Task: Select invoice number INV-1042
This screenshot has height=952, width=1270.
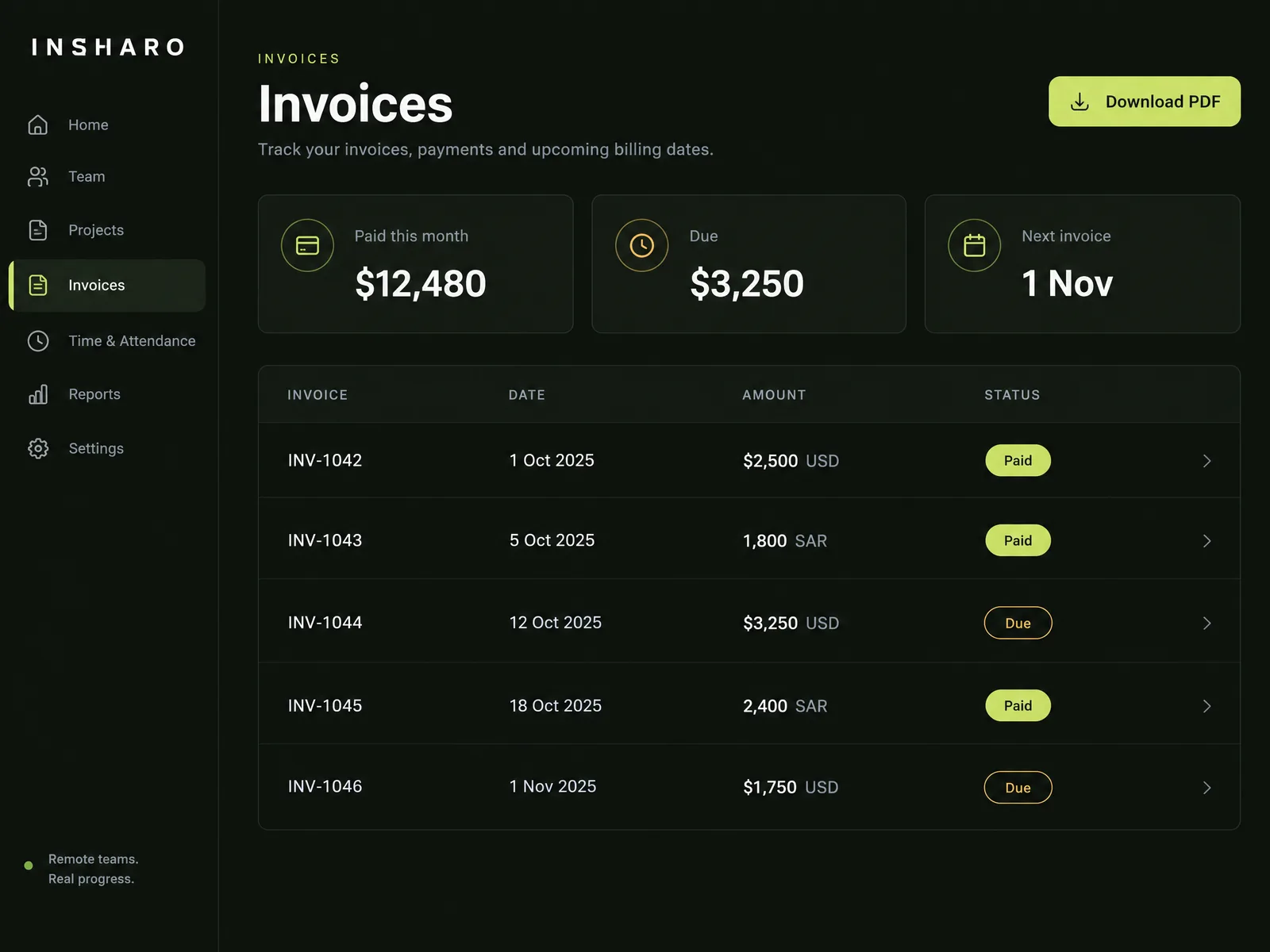Action: [325, 461]
